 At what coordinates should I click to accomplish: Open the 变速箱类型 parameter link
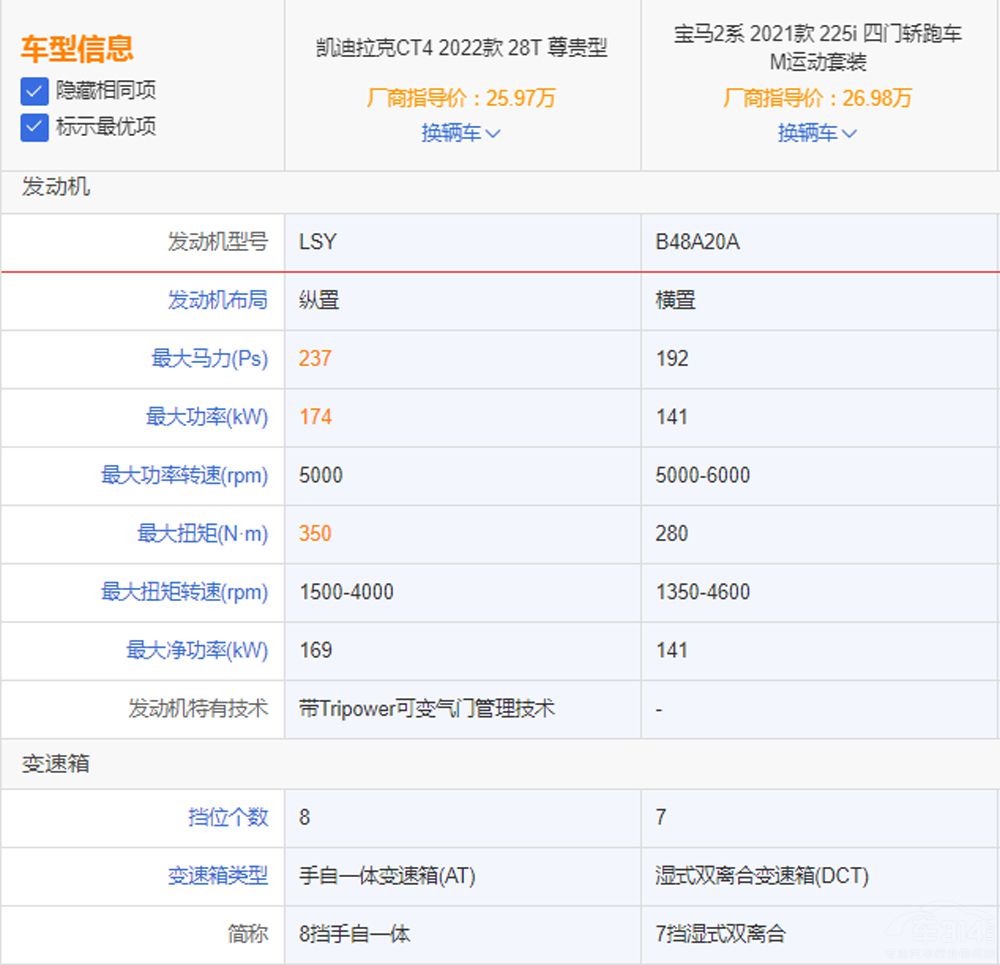(217, 876)
